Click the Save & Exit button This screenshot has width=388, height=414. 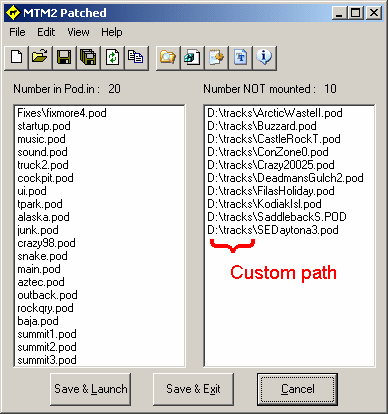tap(193, 389)
